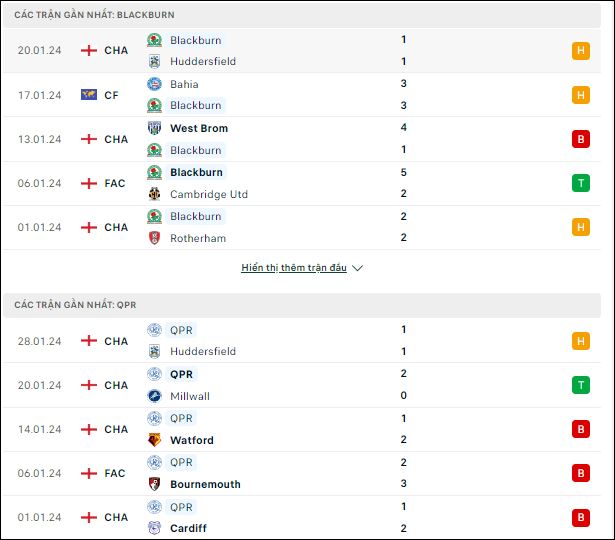Click the red B badge for the West Brom match
The height and width of the screenshot is (540, 615).
click(x=581, y=139)
